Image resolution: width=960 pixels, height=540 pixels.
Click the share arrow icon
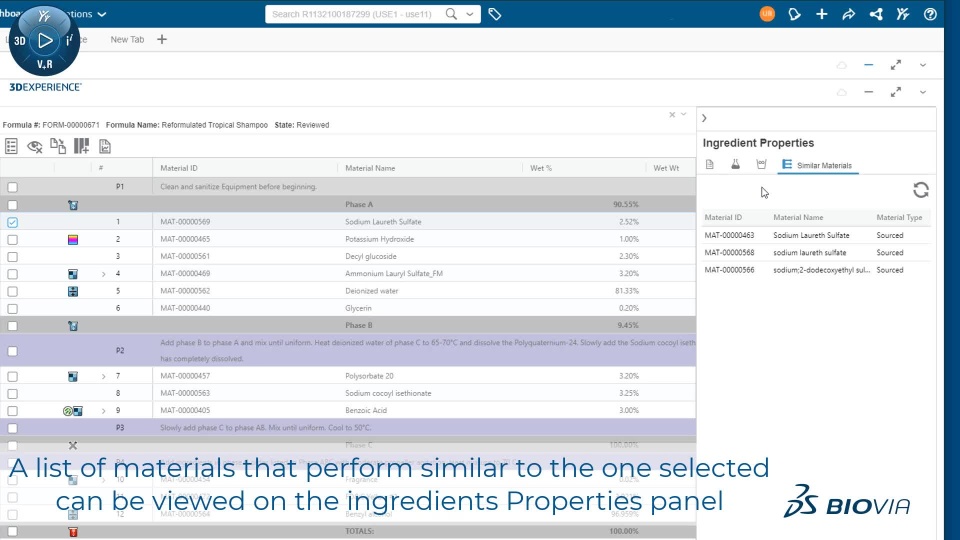pos(849,13)
